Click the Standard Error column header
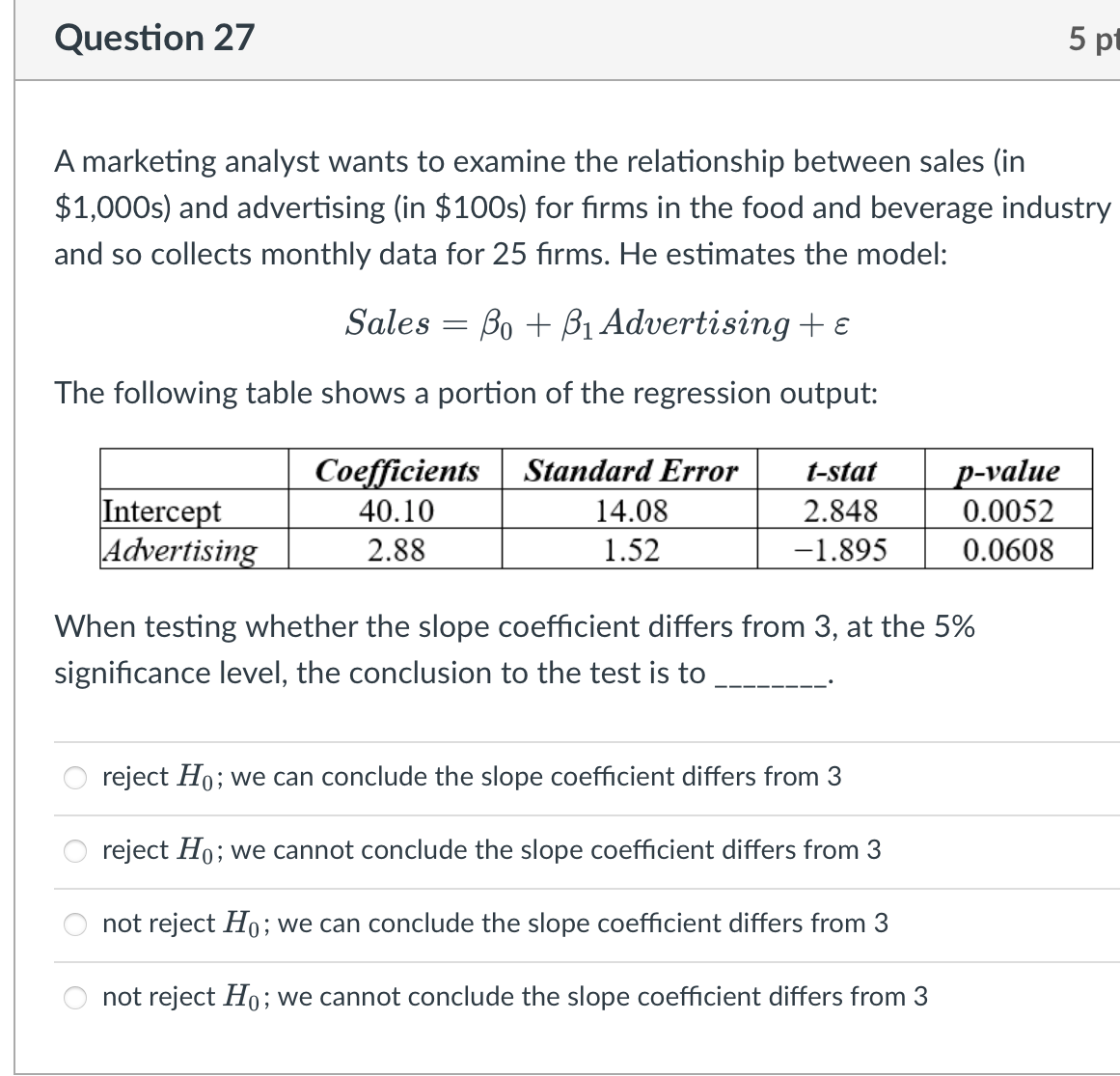The height and width of the screenshot is (1076, 1120). (x=629, y=471)
